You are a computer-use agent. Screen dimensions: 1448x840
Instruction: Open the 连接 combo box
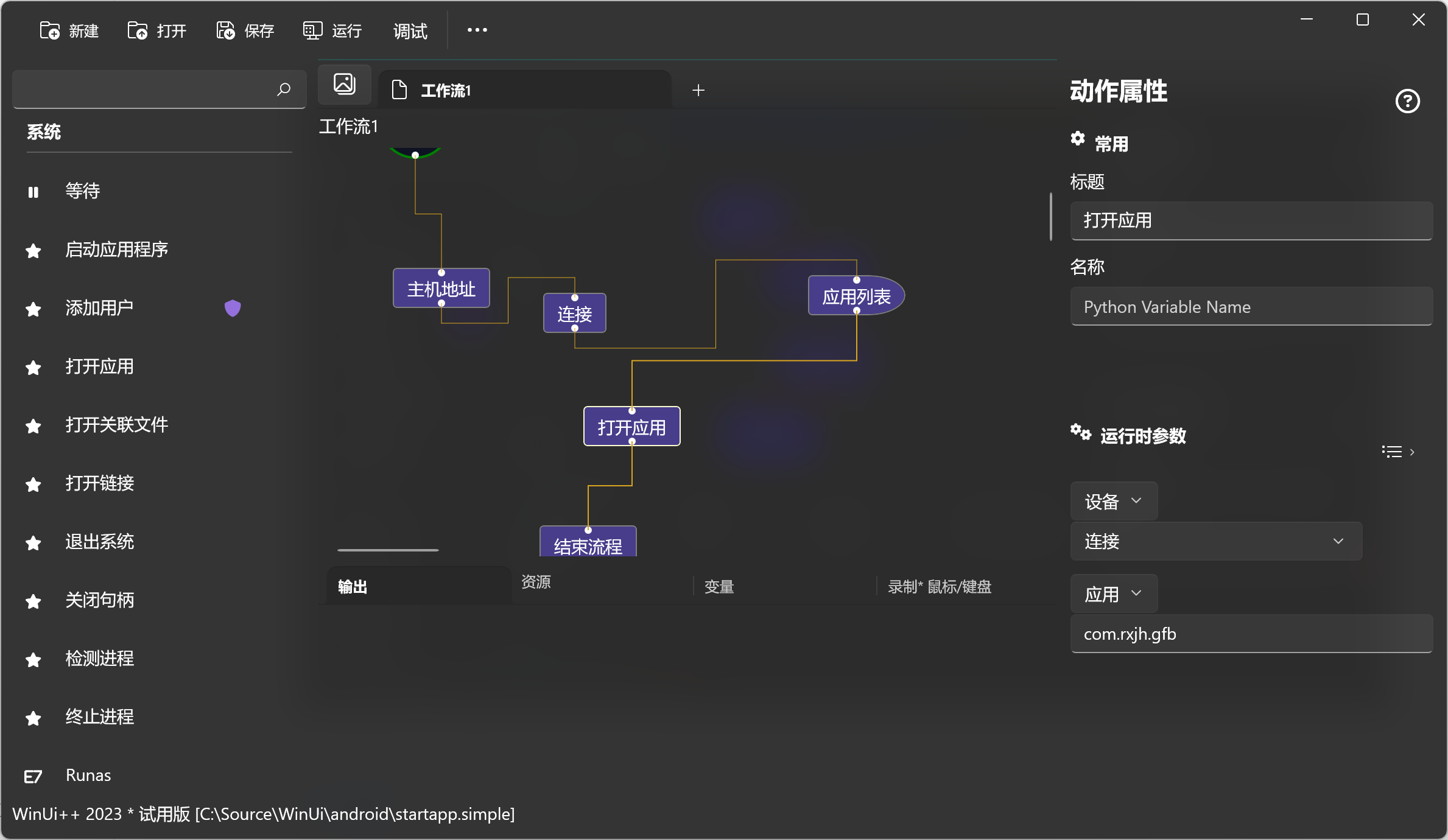pyautogui.click(x=1215, y=541)
